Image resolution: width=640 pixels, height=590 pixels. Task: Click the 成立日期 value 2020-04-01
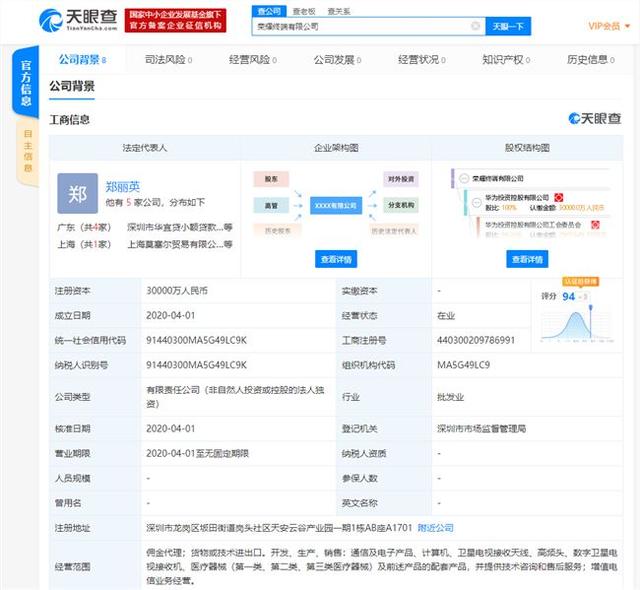tap(171, 315)
